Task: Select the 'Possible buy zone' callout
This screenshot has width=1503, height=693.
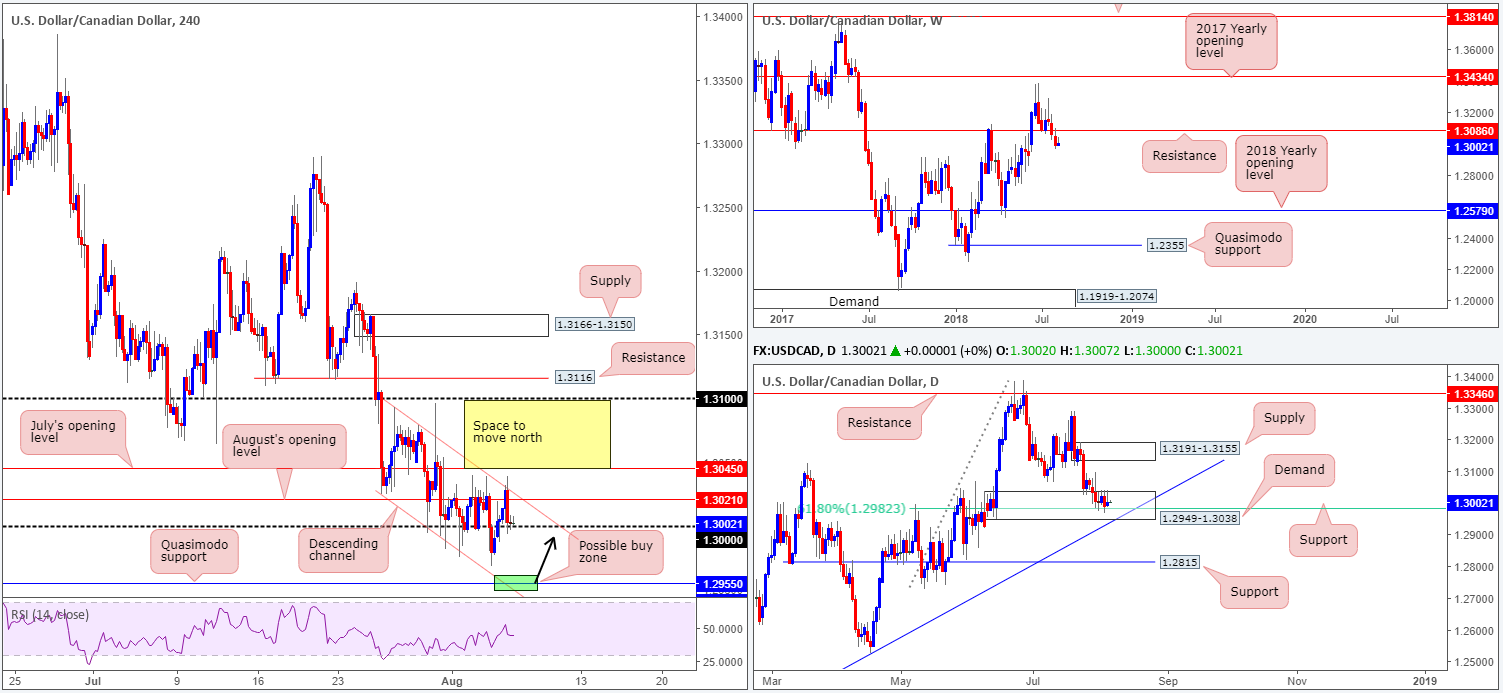Action: point(615,552)
